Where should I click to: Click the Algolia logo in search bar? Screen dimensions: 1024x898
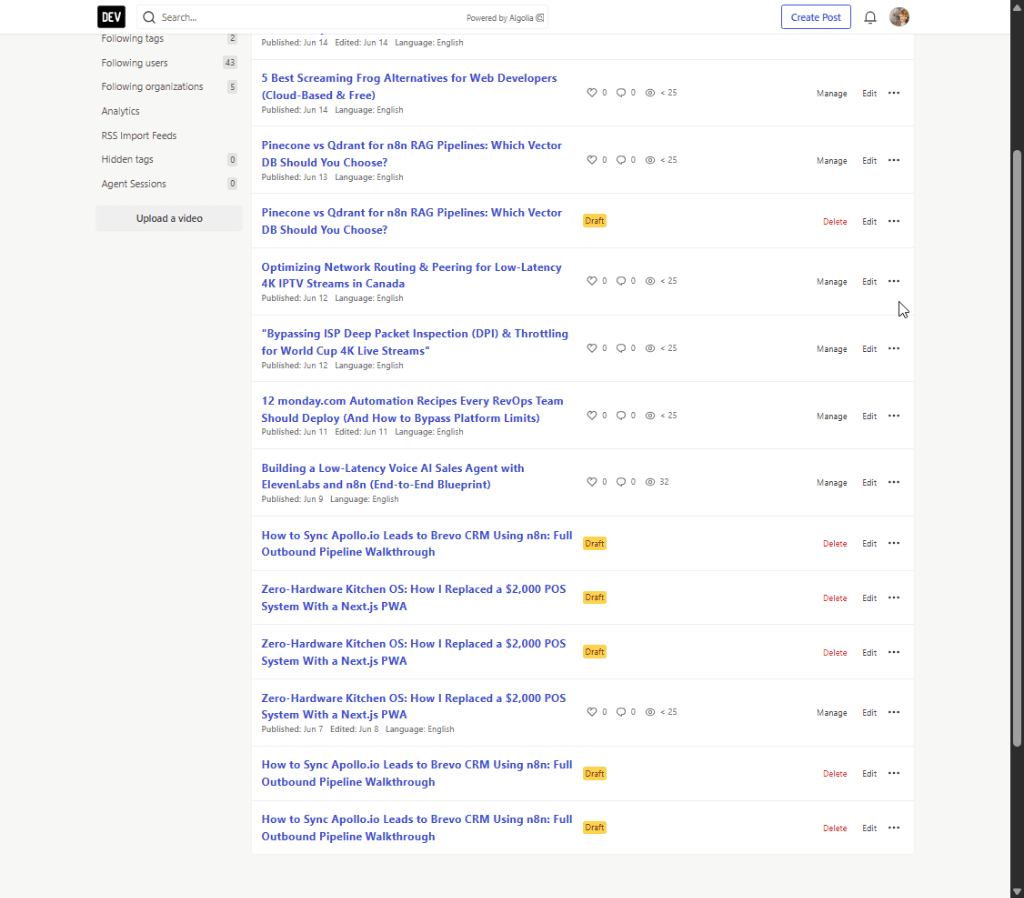pyautogui.click(x=540, y=18)
